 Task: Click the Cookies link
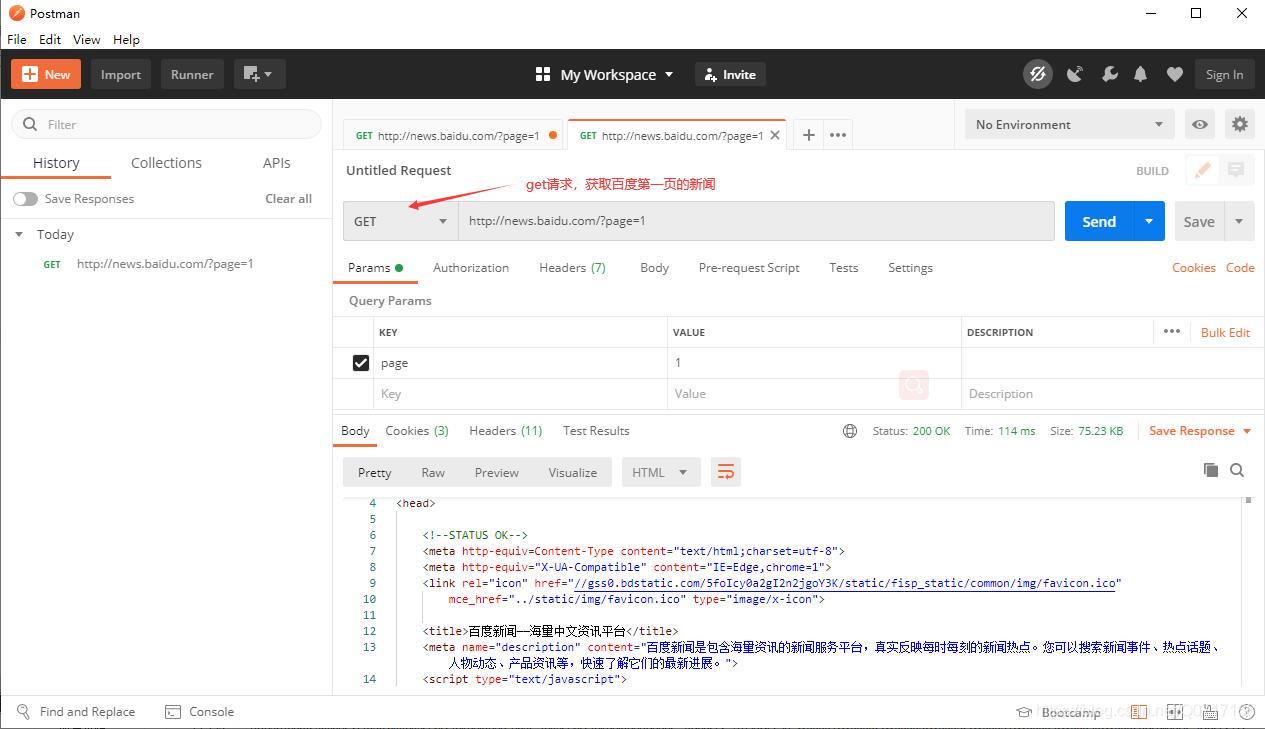[1194, 268]
